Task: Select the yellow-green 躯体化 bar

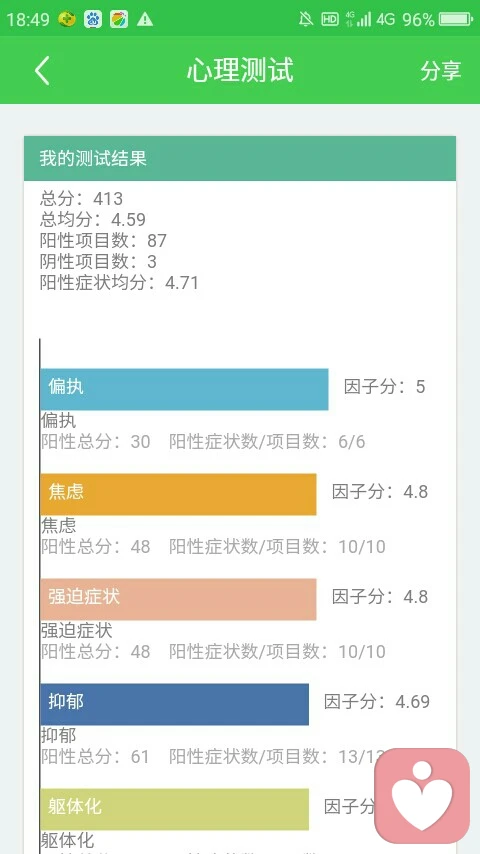Action: (174, 809)
